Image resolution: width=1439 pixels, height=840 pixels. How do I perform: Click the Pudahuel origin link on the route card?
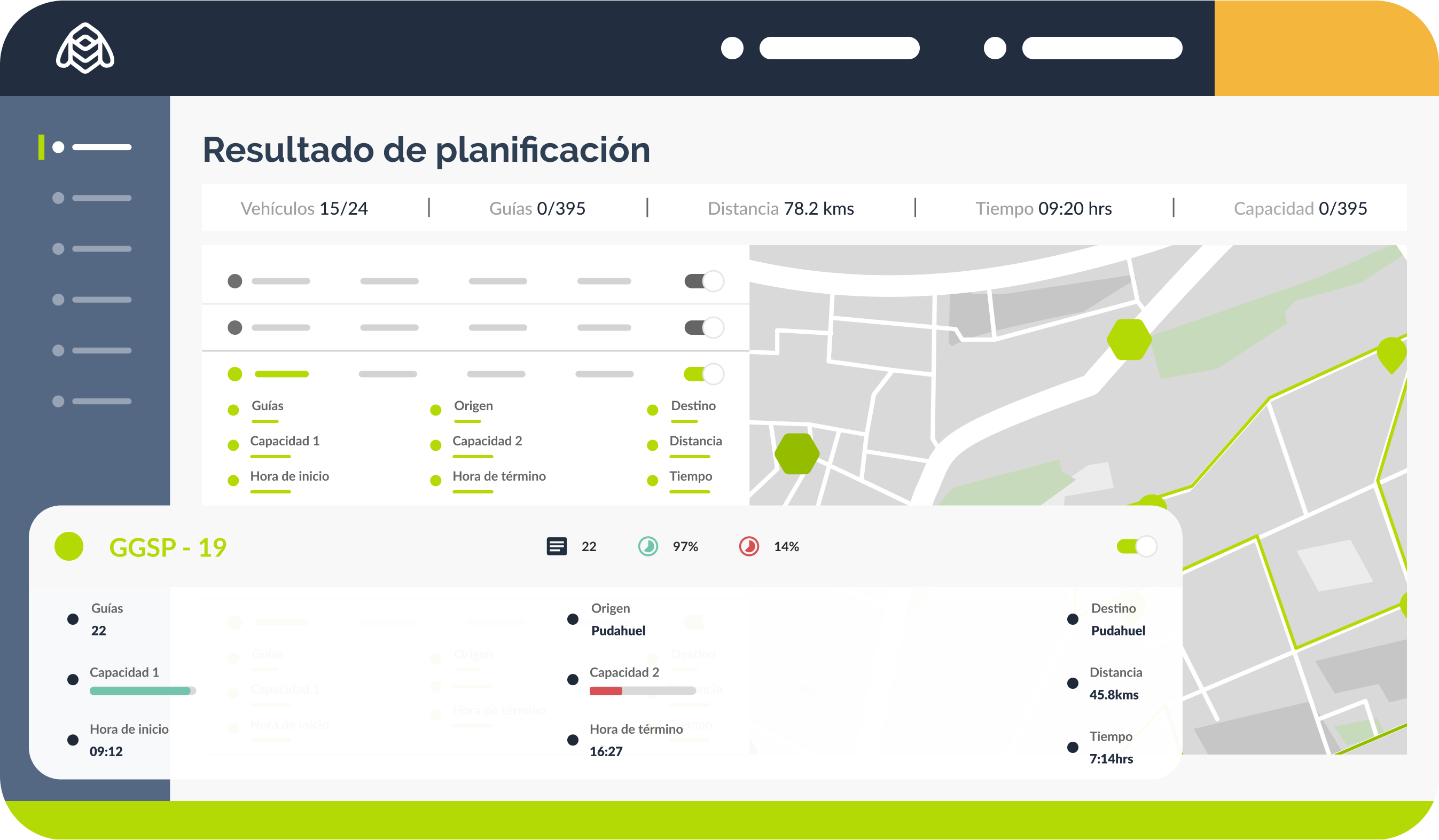(618, 631)
